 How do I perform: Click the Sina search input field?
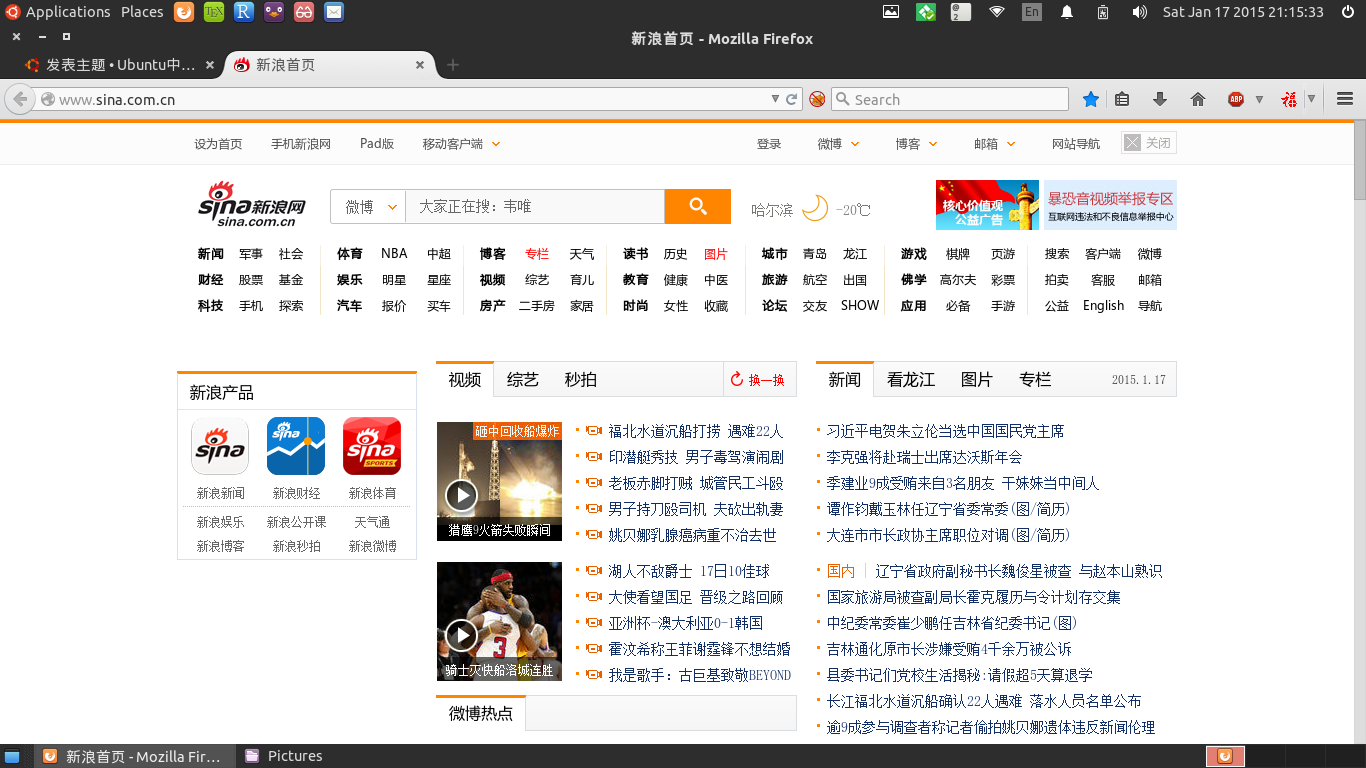535,207
